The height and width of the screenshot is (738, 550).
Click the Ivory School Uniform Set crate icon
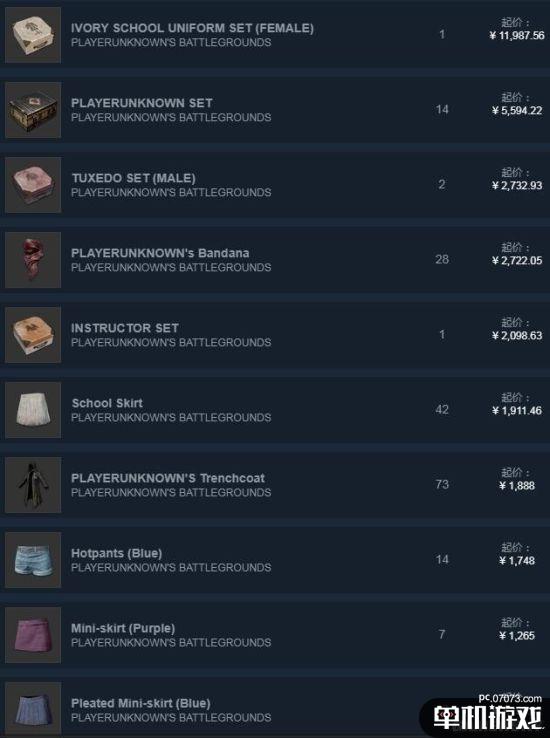[x=33, y=35]
